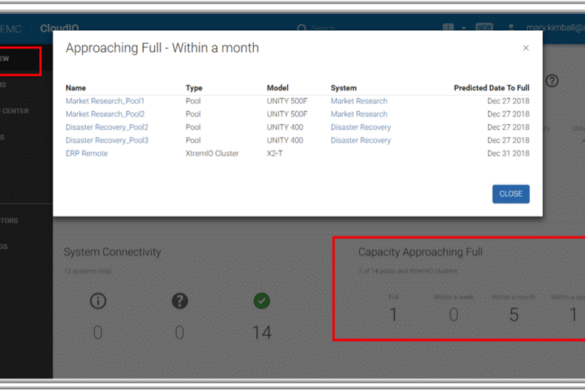Click the System column header

pyautogui.click(x=344, y=88)
